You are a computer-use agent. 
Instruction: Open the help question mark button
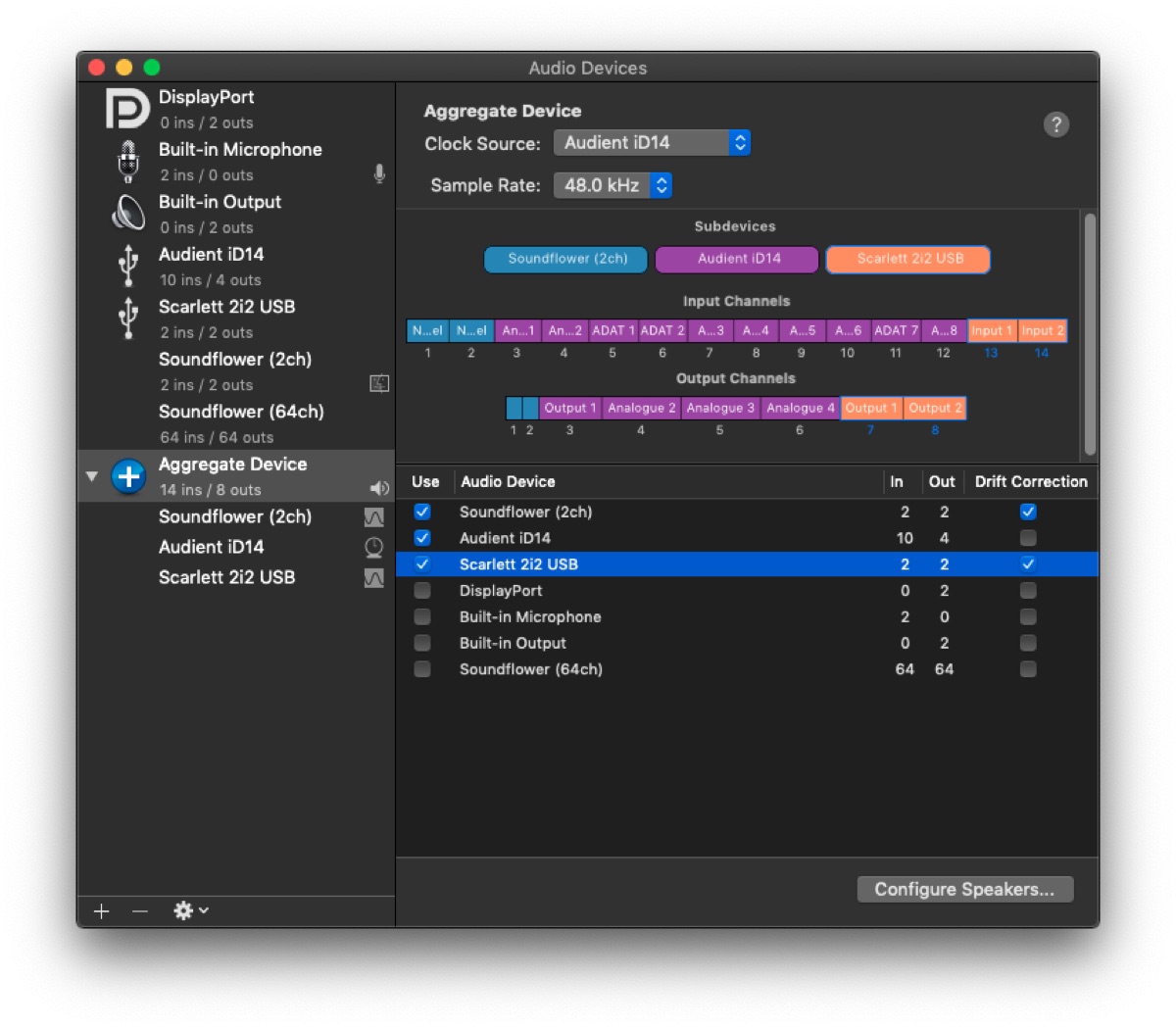(x=1056, y=124)
